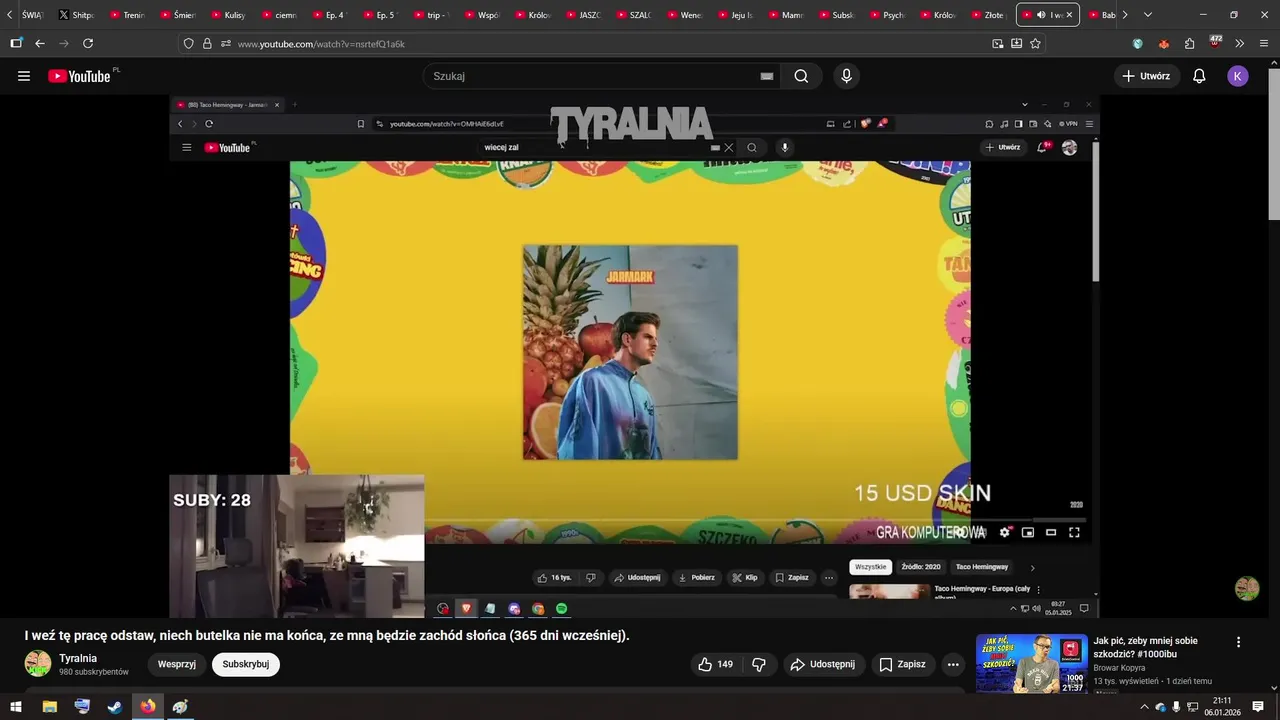Share the video with Udostępnij
Image resolution: width=1280 pixels, height=720 pixels.
[823, 664]
